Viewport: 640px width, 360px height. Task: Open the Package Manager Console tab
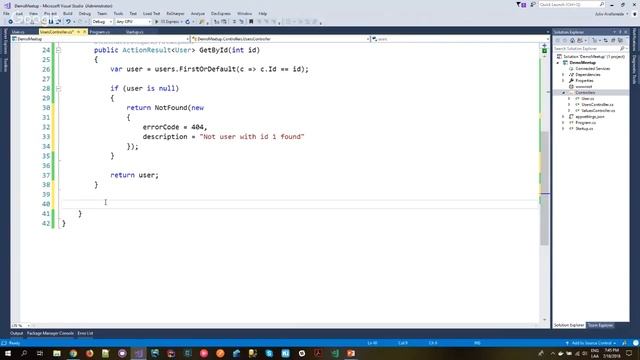(x=50, y=333)
